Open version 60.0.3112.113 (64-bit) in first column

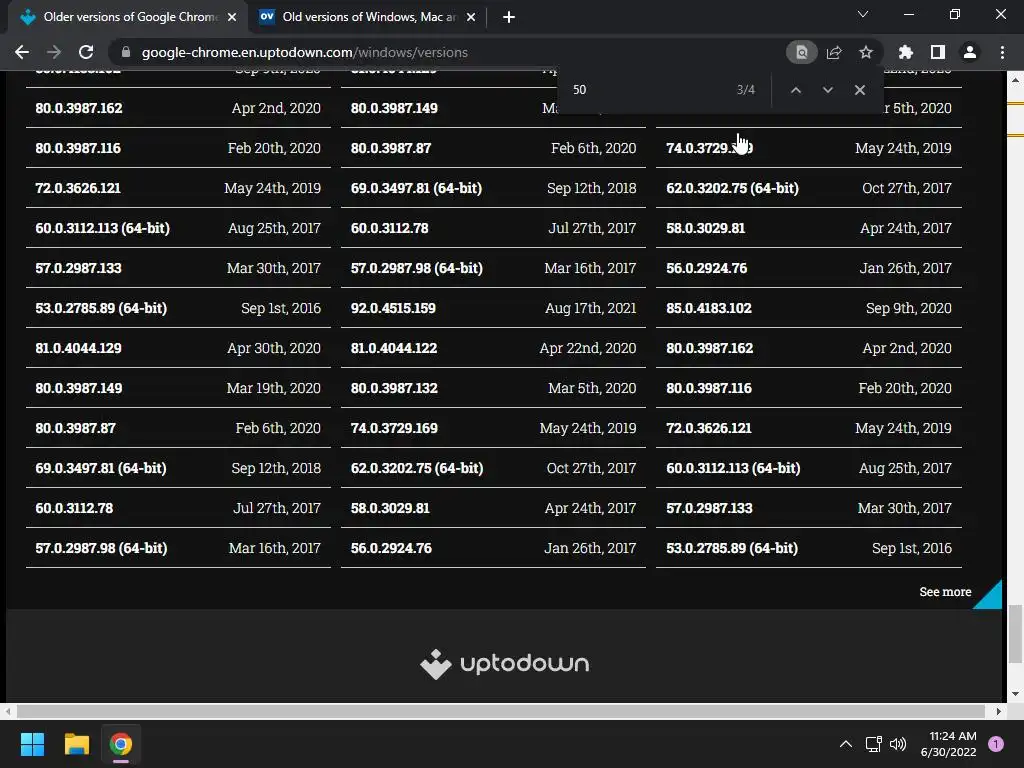pos(178,228)
